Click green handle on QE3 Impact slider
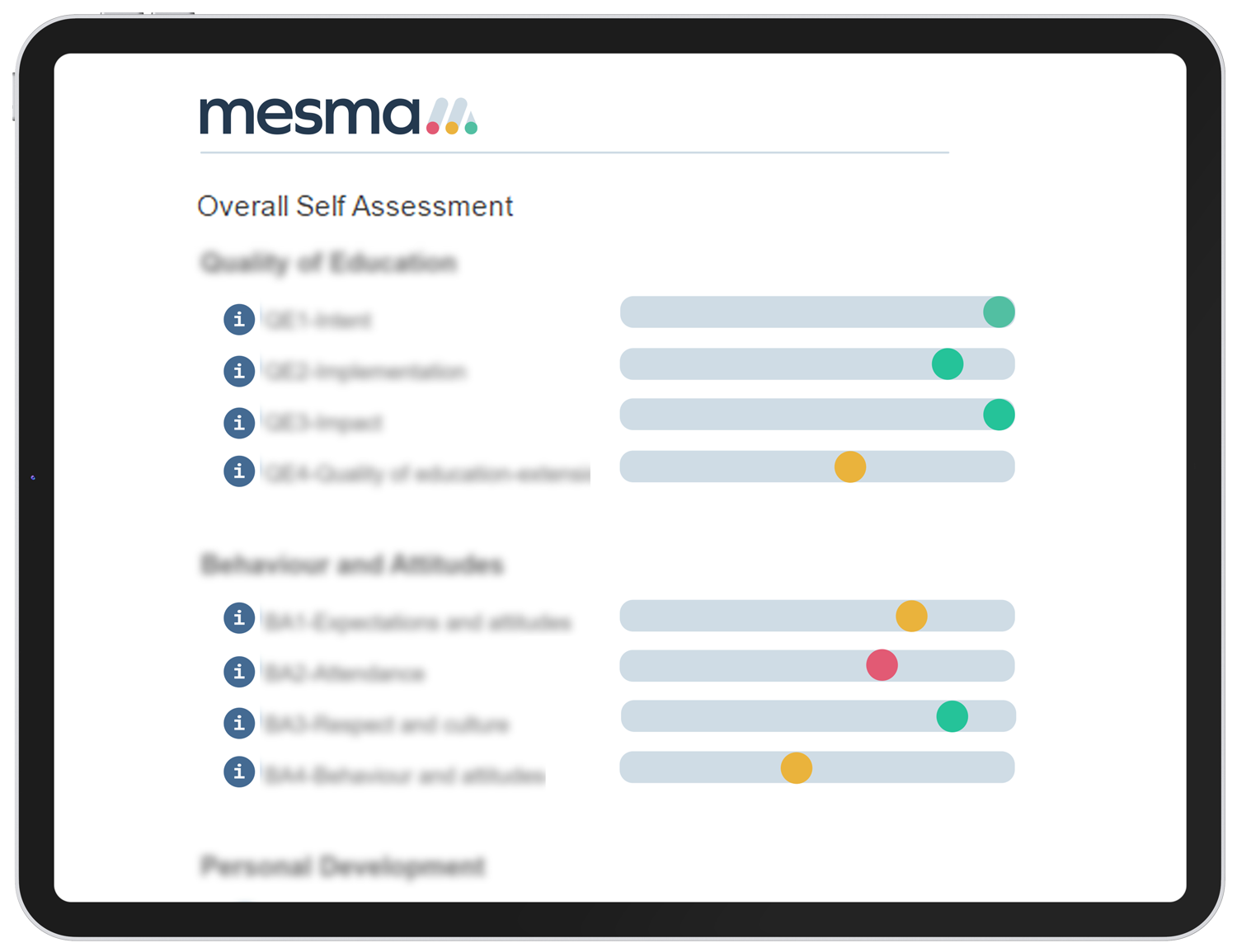The width and height of the screenshot is (1237, 952). click(999, 415)
